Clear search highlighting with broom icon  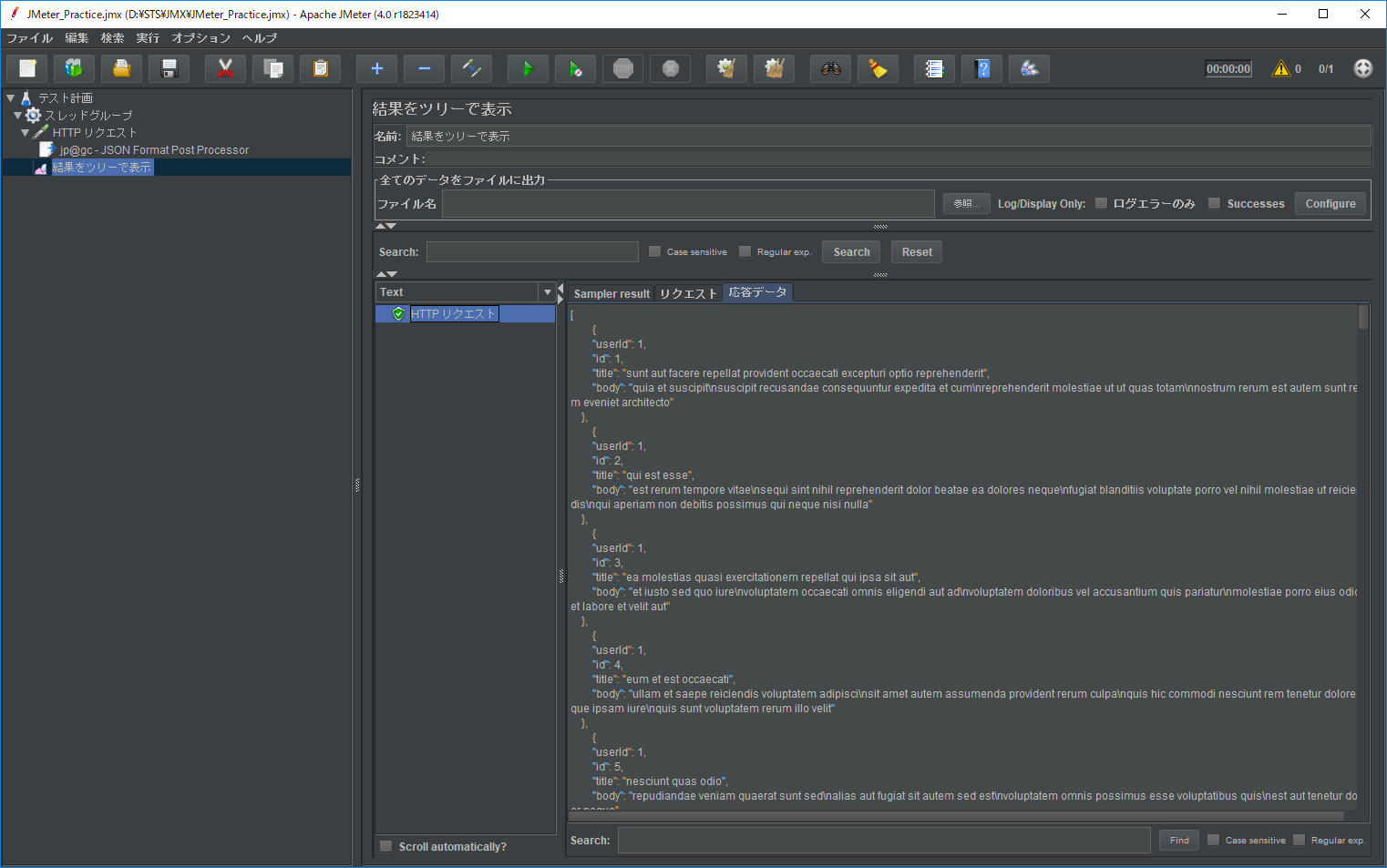[x=878, y=68]
